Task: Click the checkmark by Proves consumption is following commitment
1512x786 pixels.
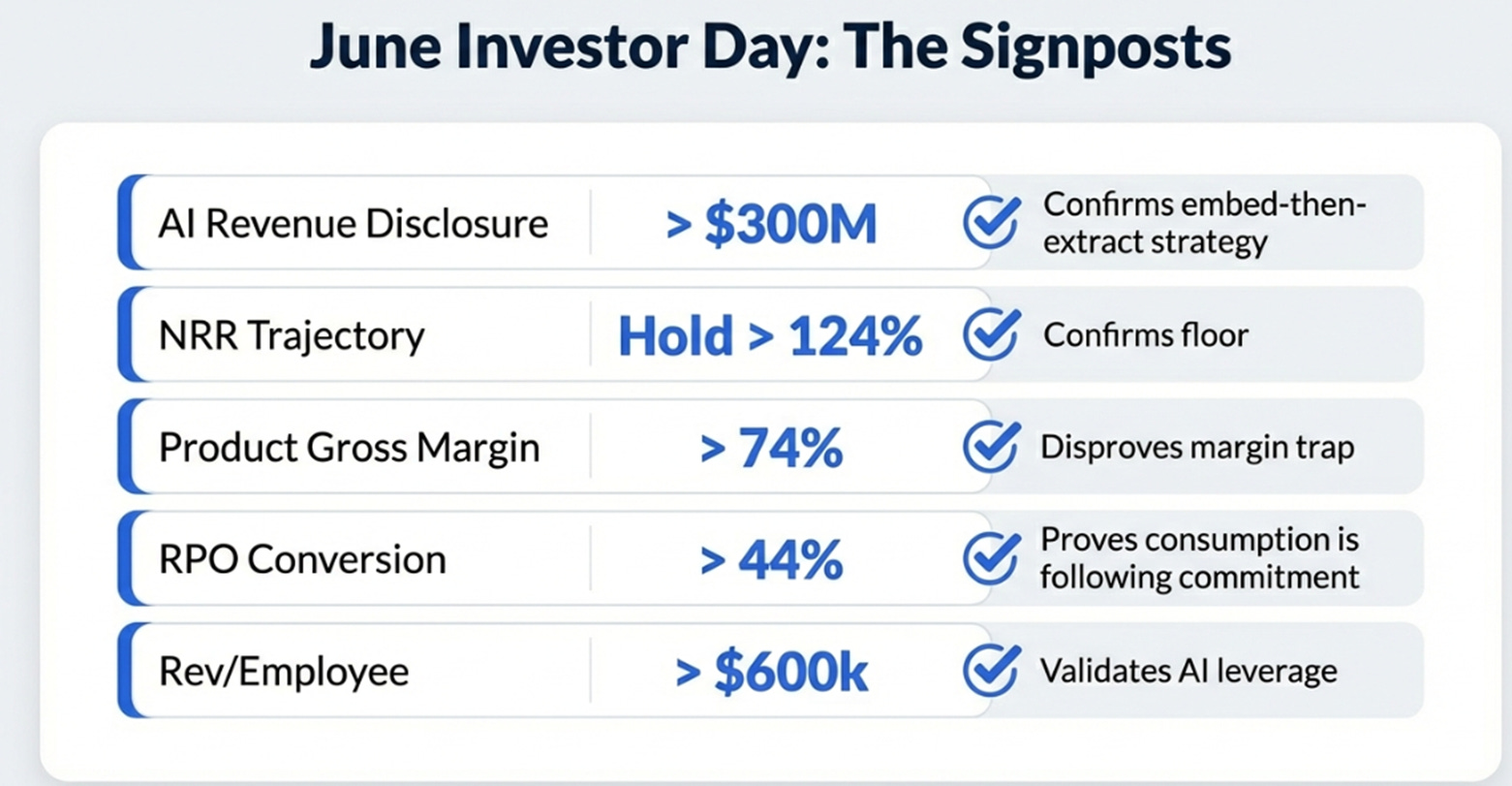Action: [991, 558]
